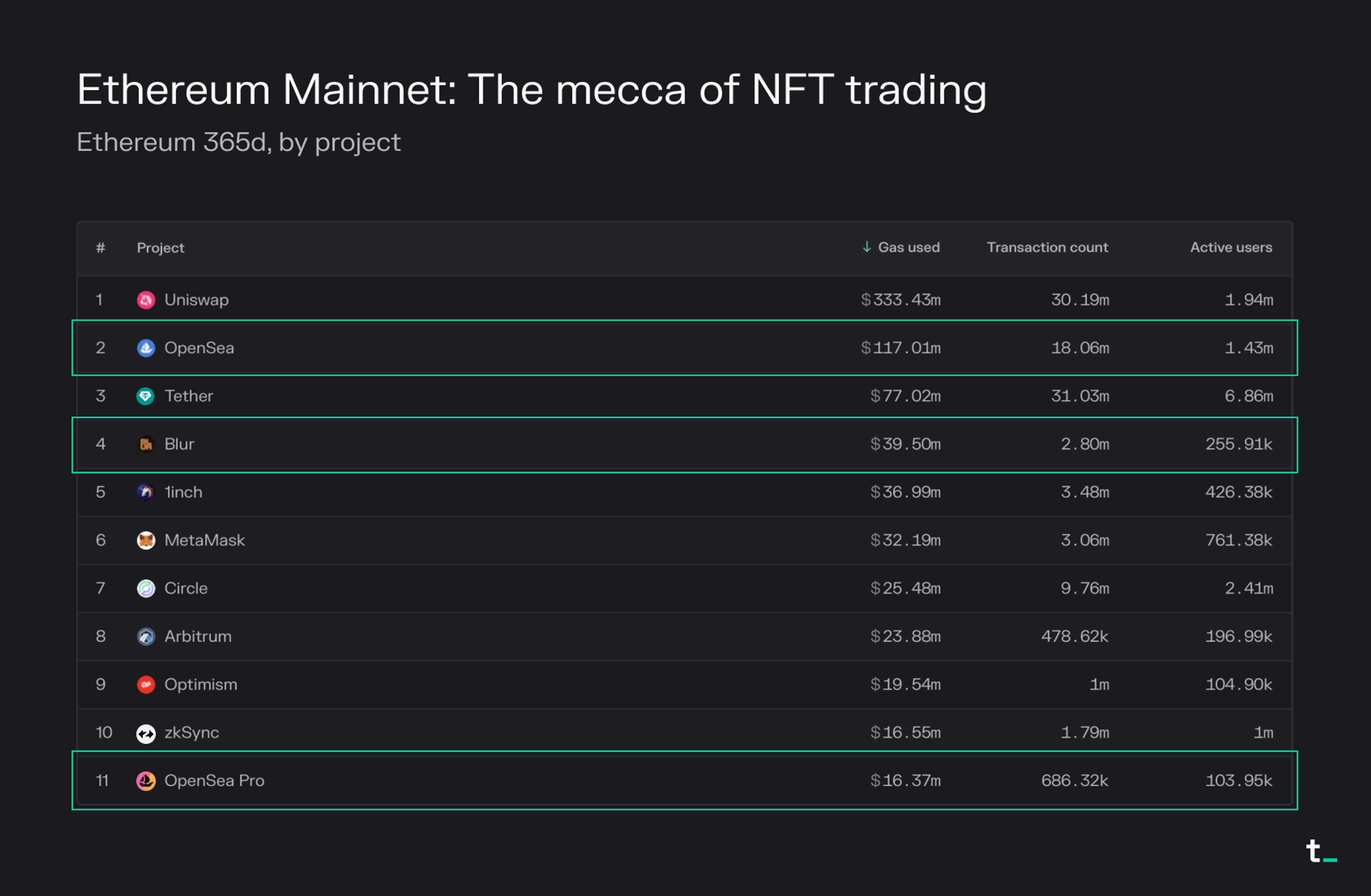Image resolution: width=1371 pixels, height=896 pixels.
Task: Sort table by Transaction count header
Action: pos(1047,247)
